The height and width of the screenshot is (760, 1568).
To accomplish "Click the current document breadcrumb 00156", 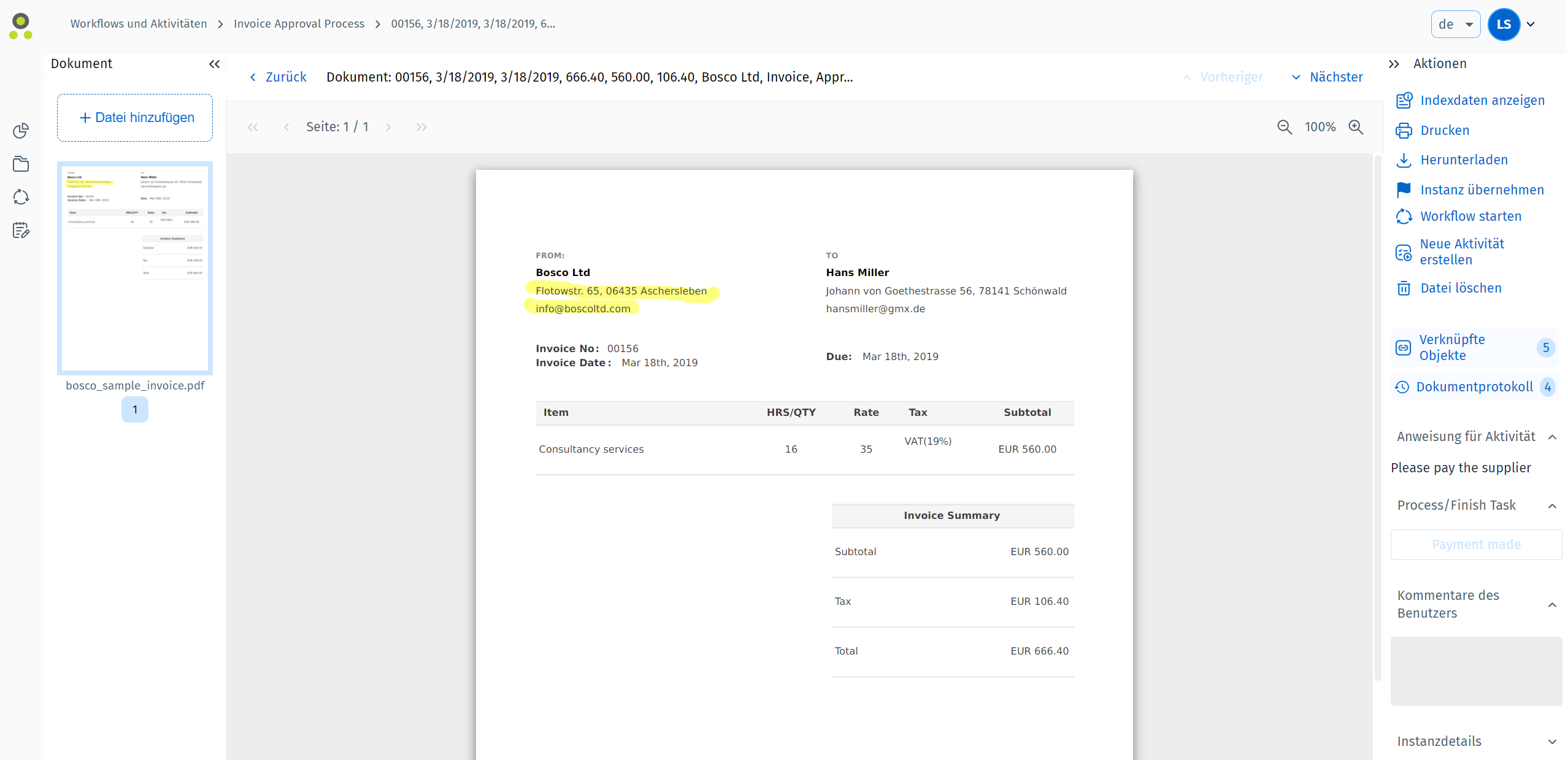I will (473, 24).
